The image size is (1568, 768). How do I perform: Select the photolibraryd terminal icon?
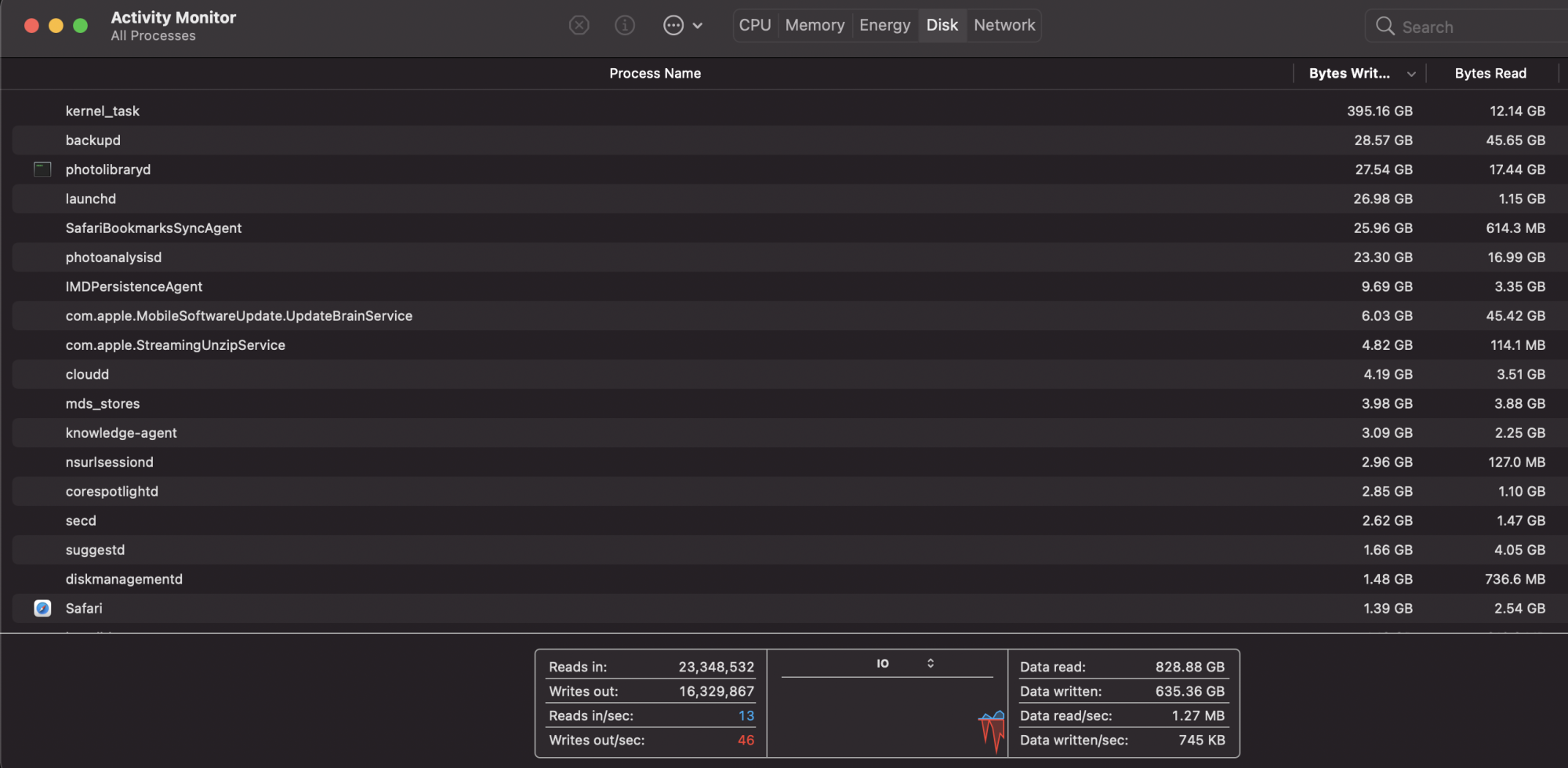[42, 169]
